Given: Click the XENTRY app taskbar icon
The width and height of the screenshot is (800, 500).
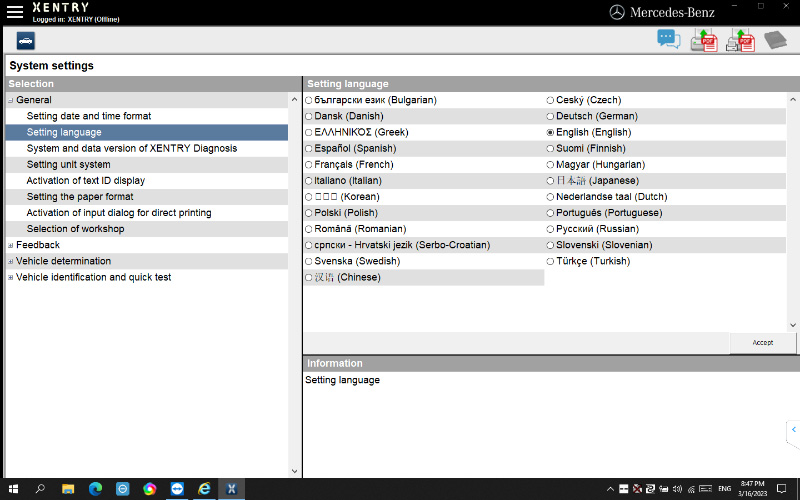Looking at the screenshot, I should click(231, 489).
